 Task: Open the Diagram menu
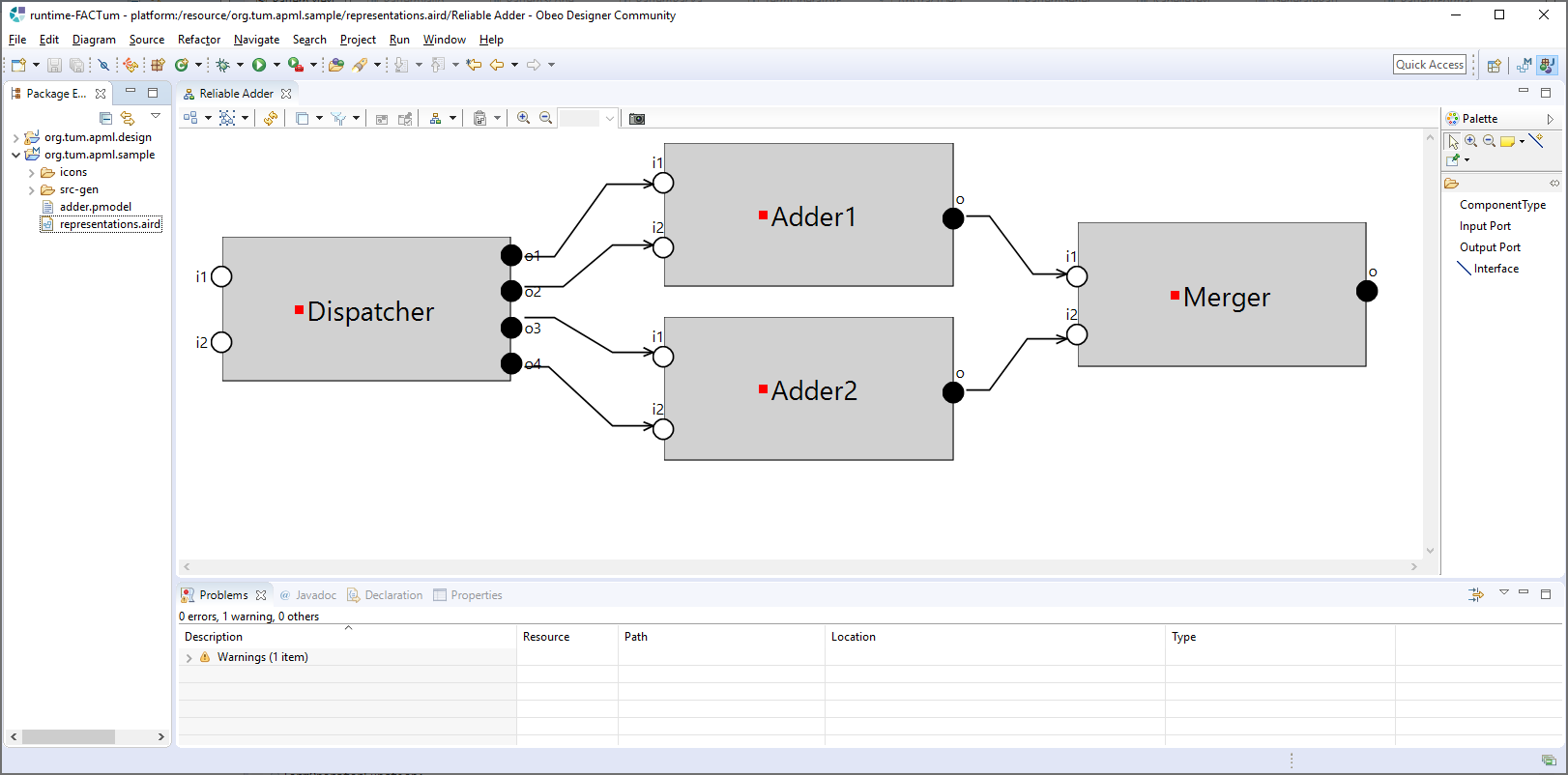(94, 40)
